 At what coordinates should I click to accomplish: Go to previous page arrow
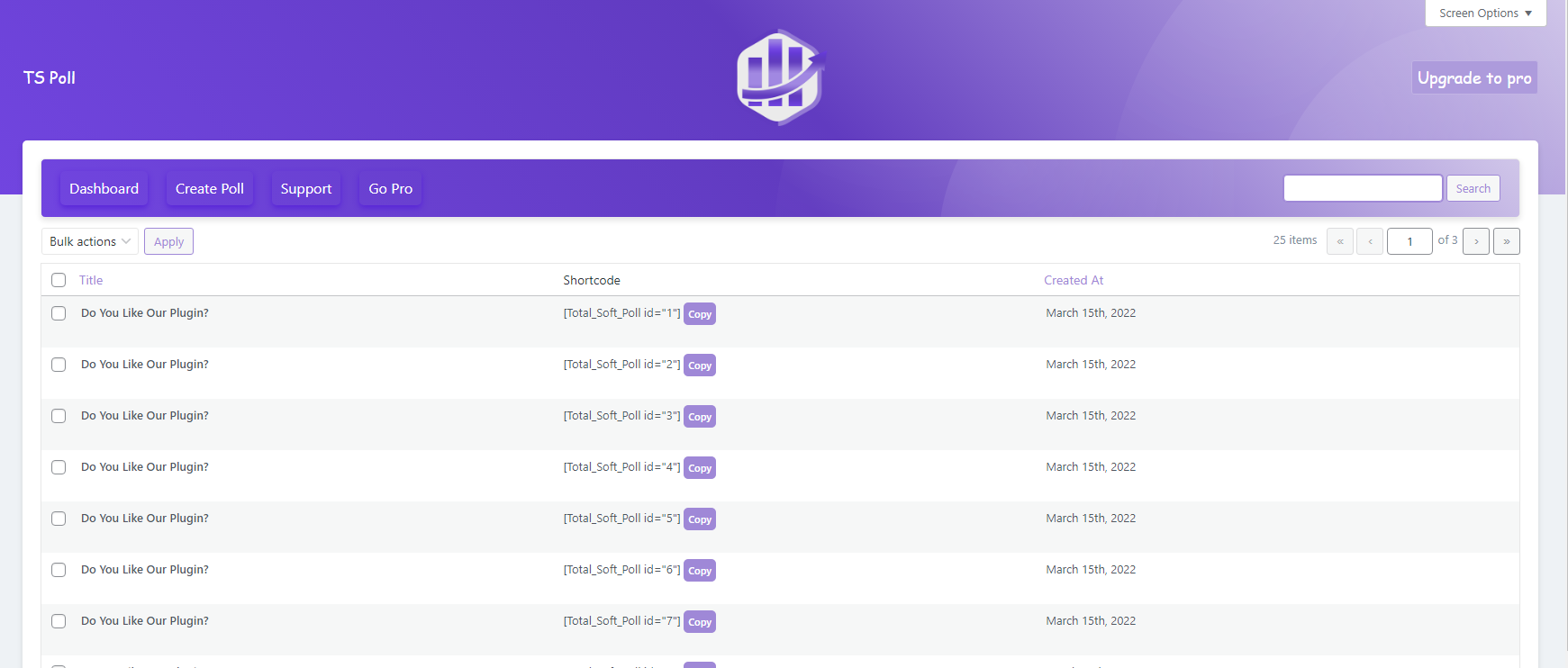pos(1370,241)
